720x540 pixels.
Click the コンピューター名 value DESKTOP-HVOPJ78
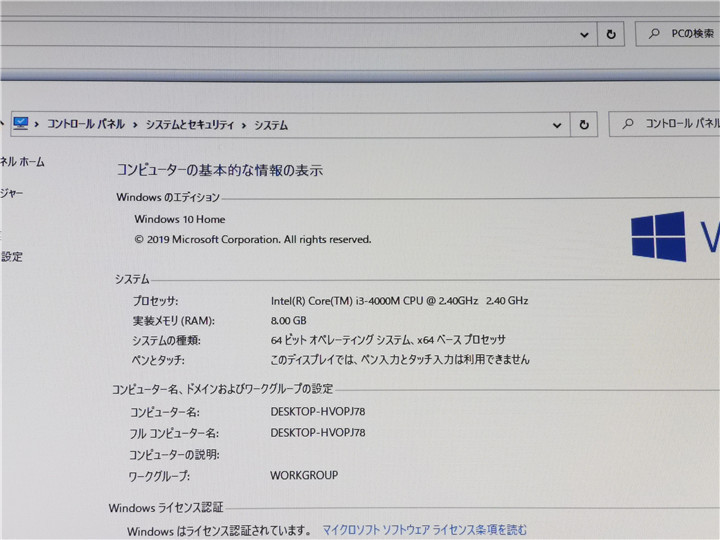coord(318,411)
